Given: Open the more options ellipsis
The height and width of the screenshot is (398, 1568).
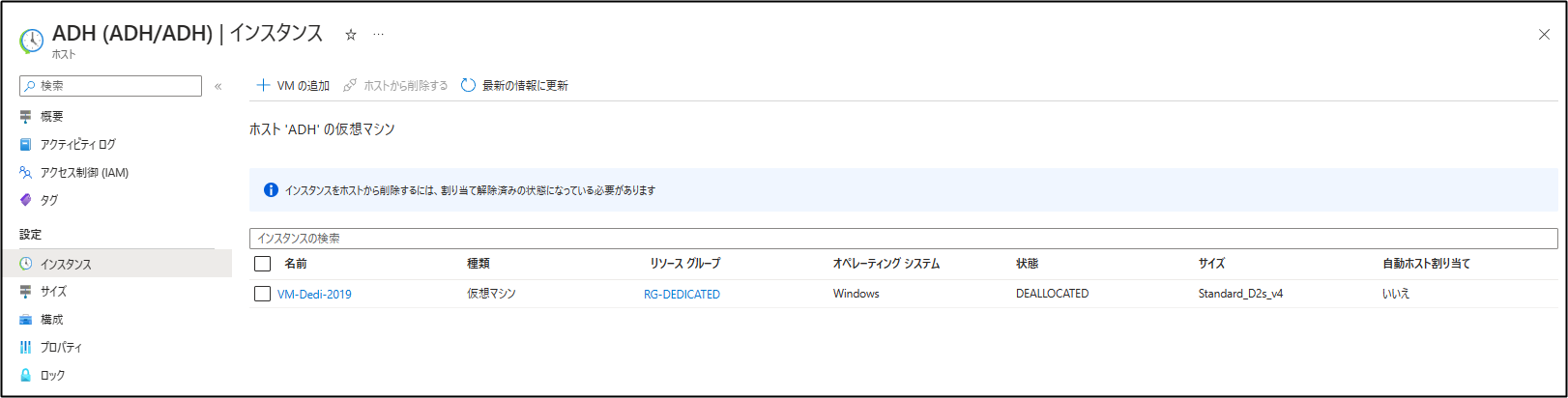Looking at the screenshot, I should pos(379,35).
